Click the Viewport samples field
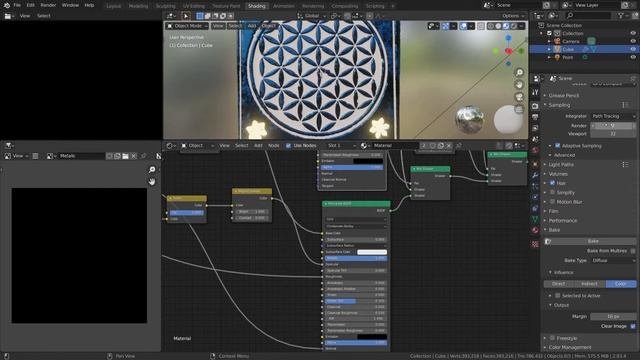640x360 pixels. (x=613, y=133)
